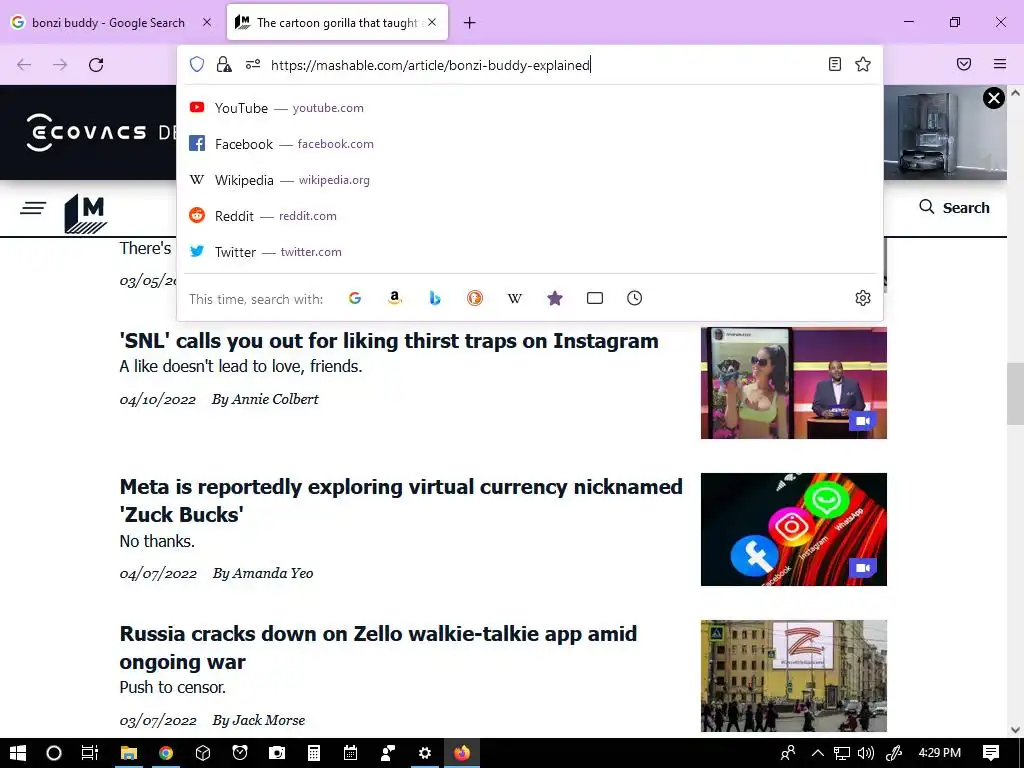This screenshot has width=1024, height=768.
Task: Open the Firefox hamburger application menu
Action: 1000,64
